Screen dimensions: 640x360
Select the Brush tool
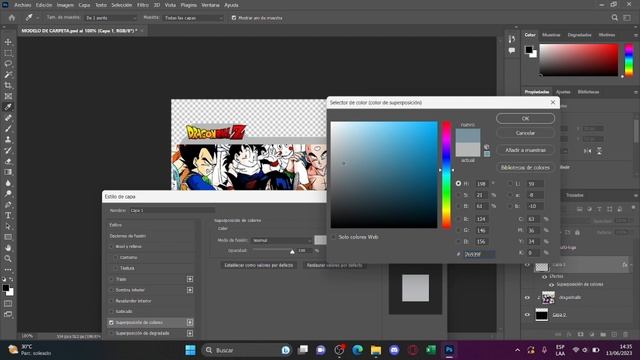pos(8,129)
